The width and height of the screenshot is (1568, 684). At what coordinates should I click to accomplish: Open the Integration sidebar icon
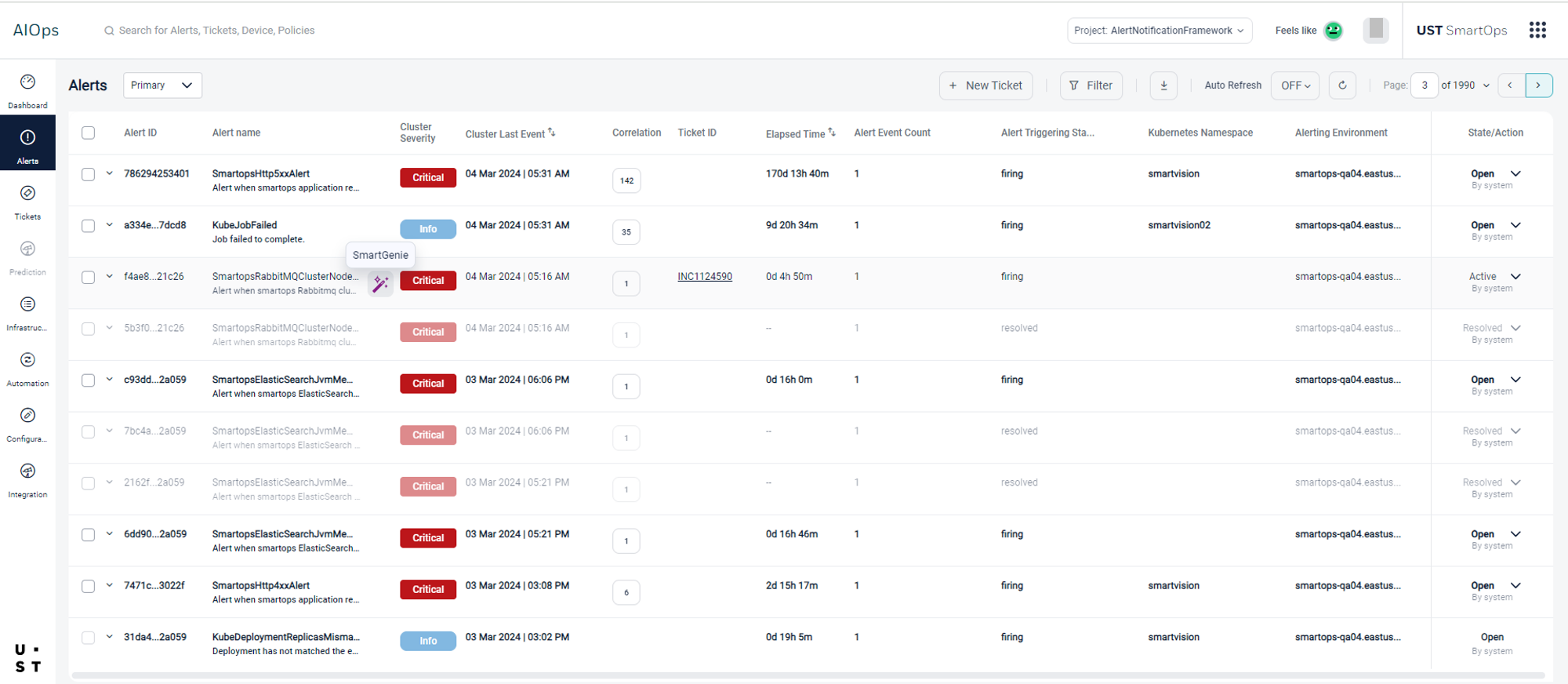(x=27, y=471)
